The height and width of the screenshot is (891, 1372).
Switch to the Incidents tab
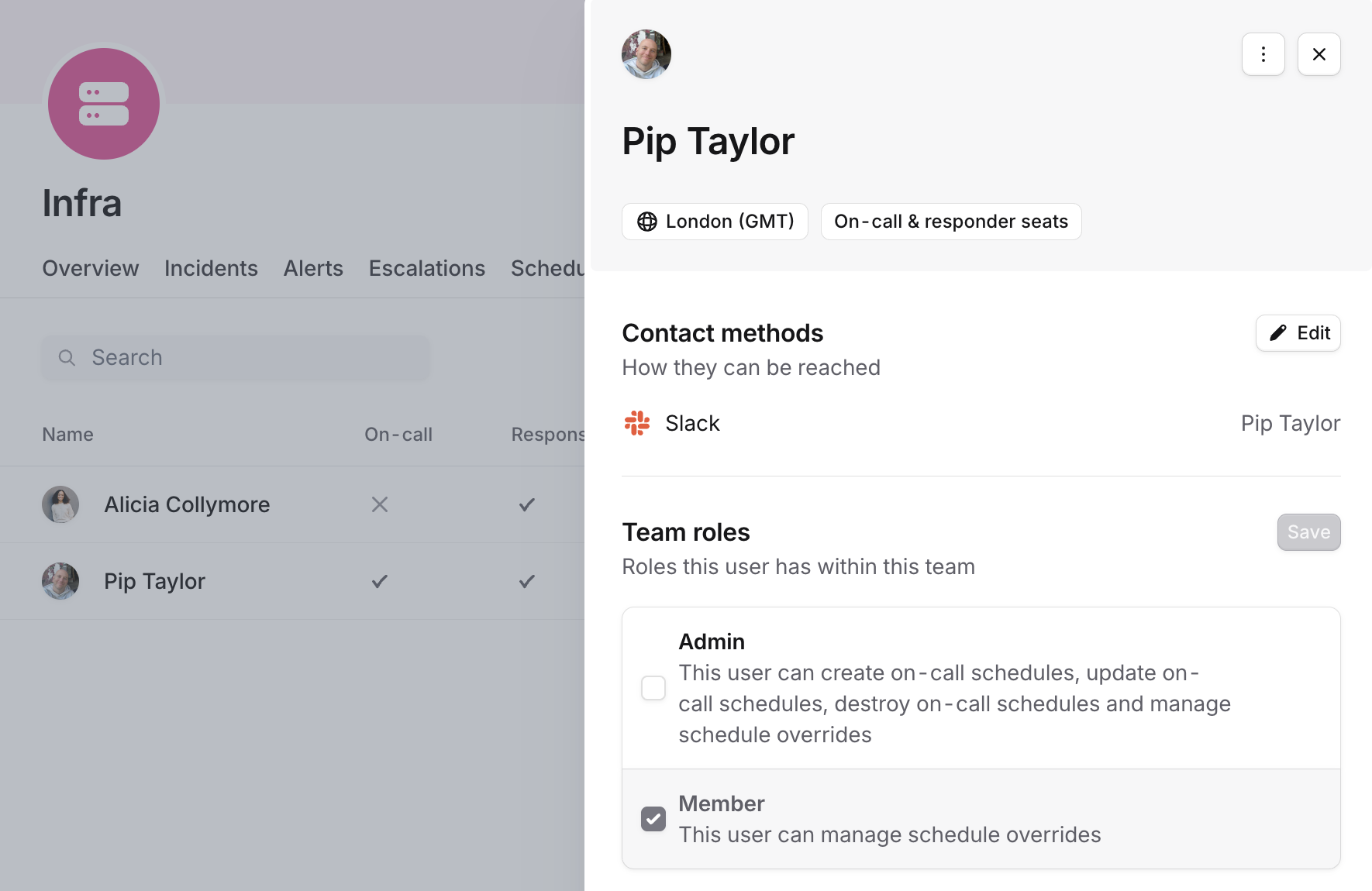coord(211,268)
